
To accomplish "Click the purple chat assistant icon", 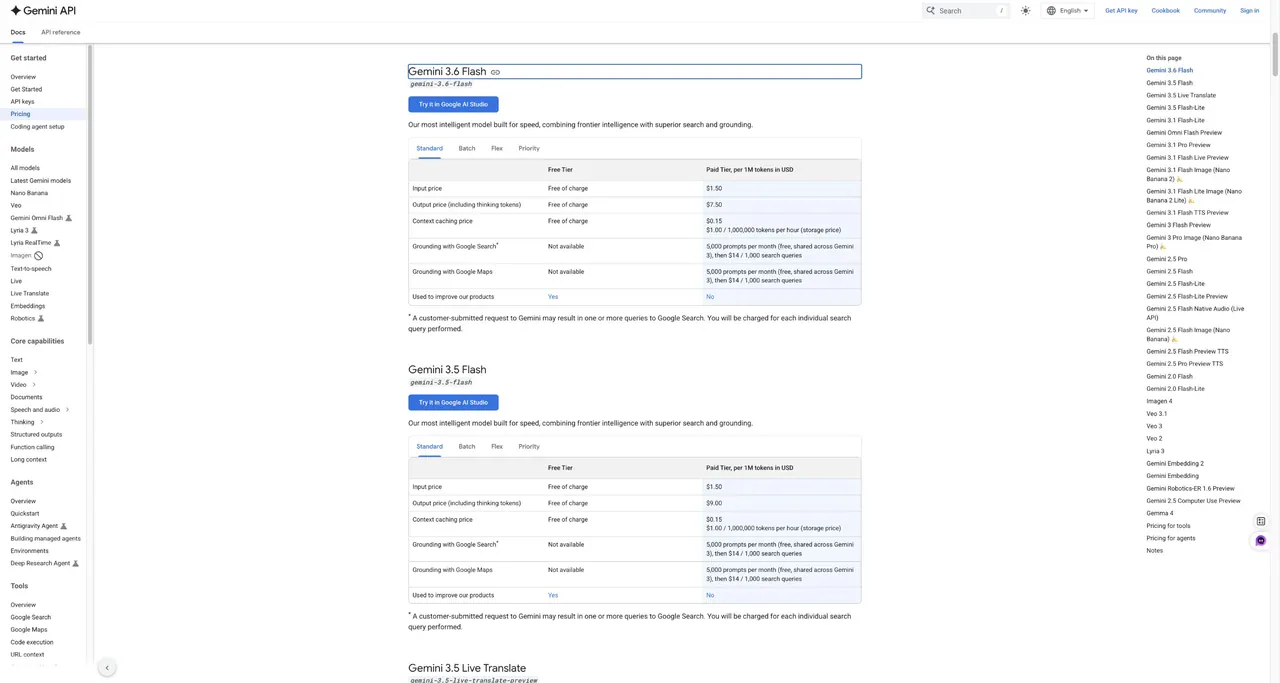I will pyautogui.click(x=1261, y=541).
